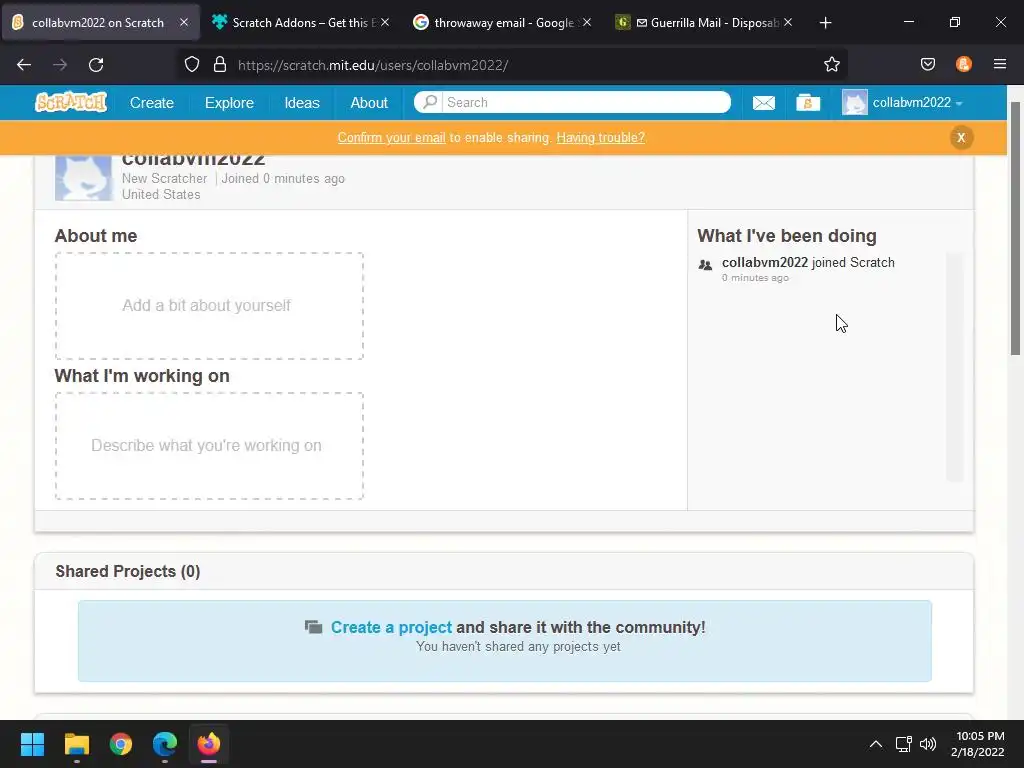Open Windows Start menu
The image size is (1024, 768).
click(32, 744)
